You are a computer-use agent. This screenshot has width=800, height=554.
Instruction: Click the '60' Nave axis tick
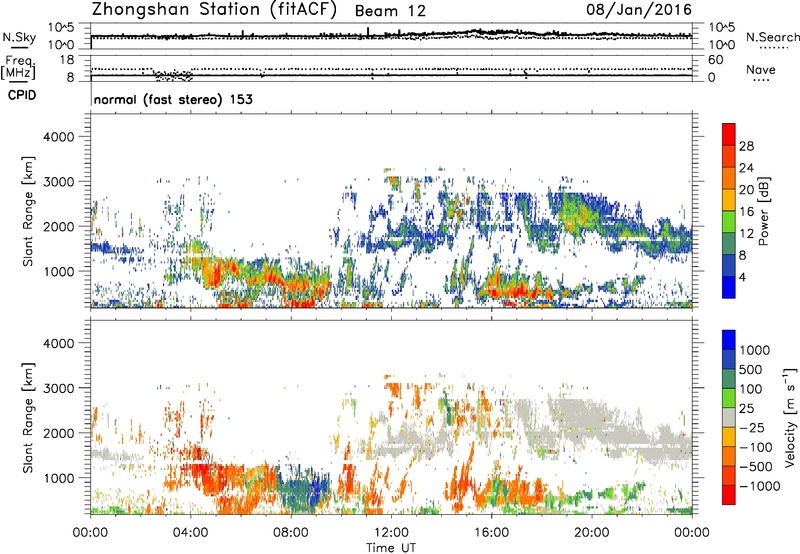coord(715,60)
